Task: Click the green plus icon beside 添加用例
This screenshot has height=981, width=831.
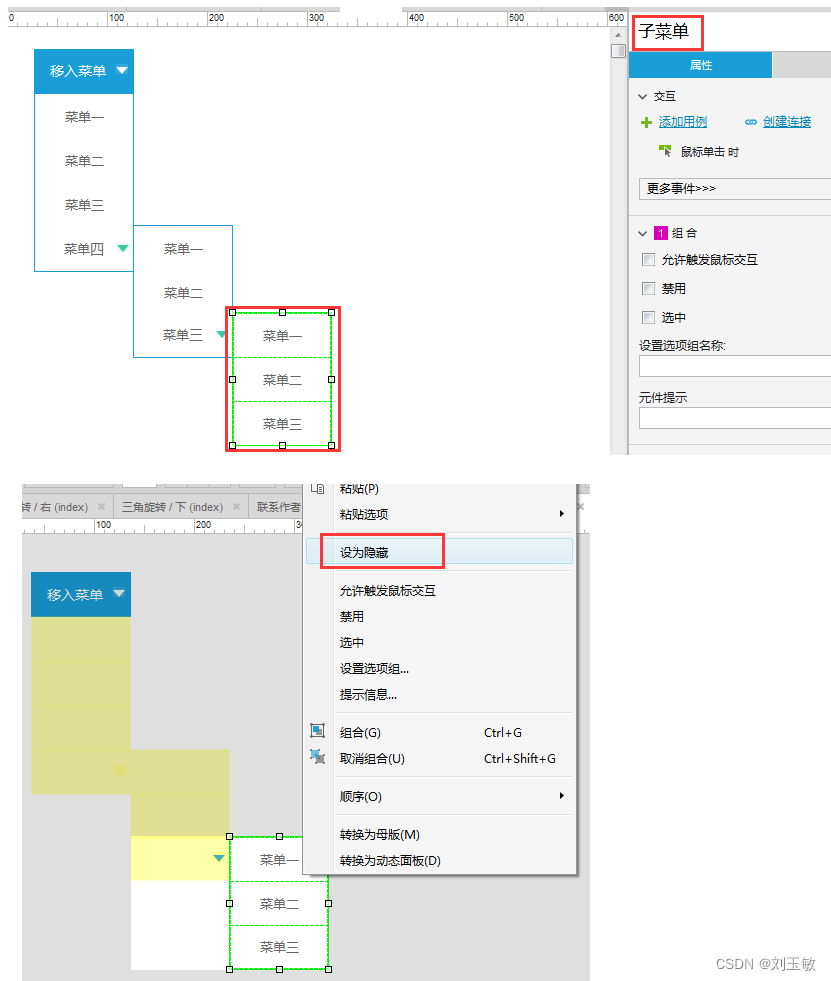Action: point(645,121)
